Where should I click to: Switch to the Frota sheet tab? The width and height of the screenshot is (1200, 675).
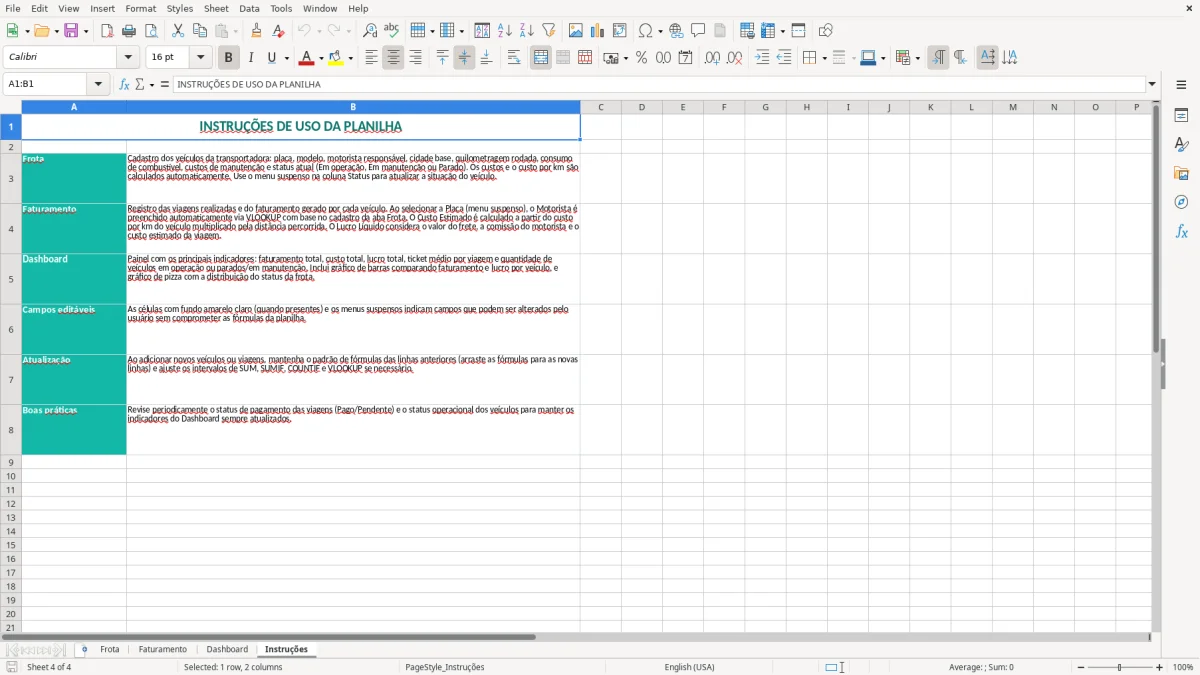click(x=110, y=649)
